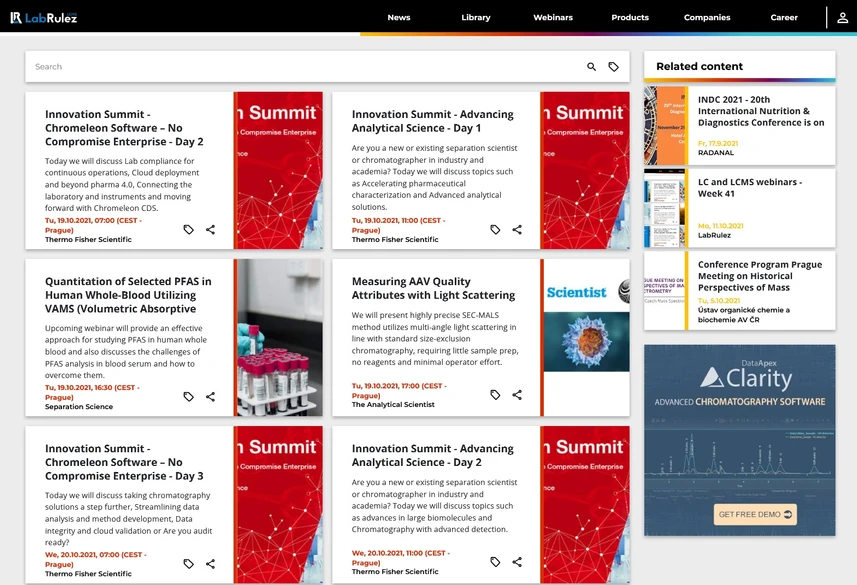Image resolution: width=857 pixels, height=585 pixels.
Task: Click the DataApex Clarity advertisement banner
Action: (x=739, y=440)
